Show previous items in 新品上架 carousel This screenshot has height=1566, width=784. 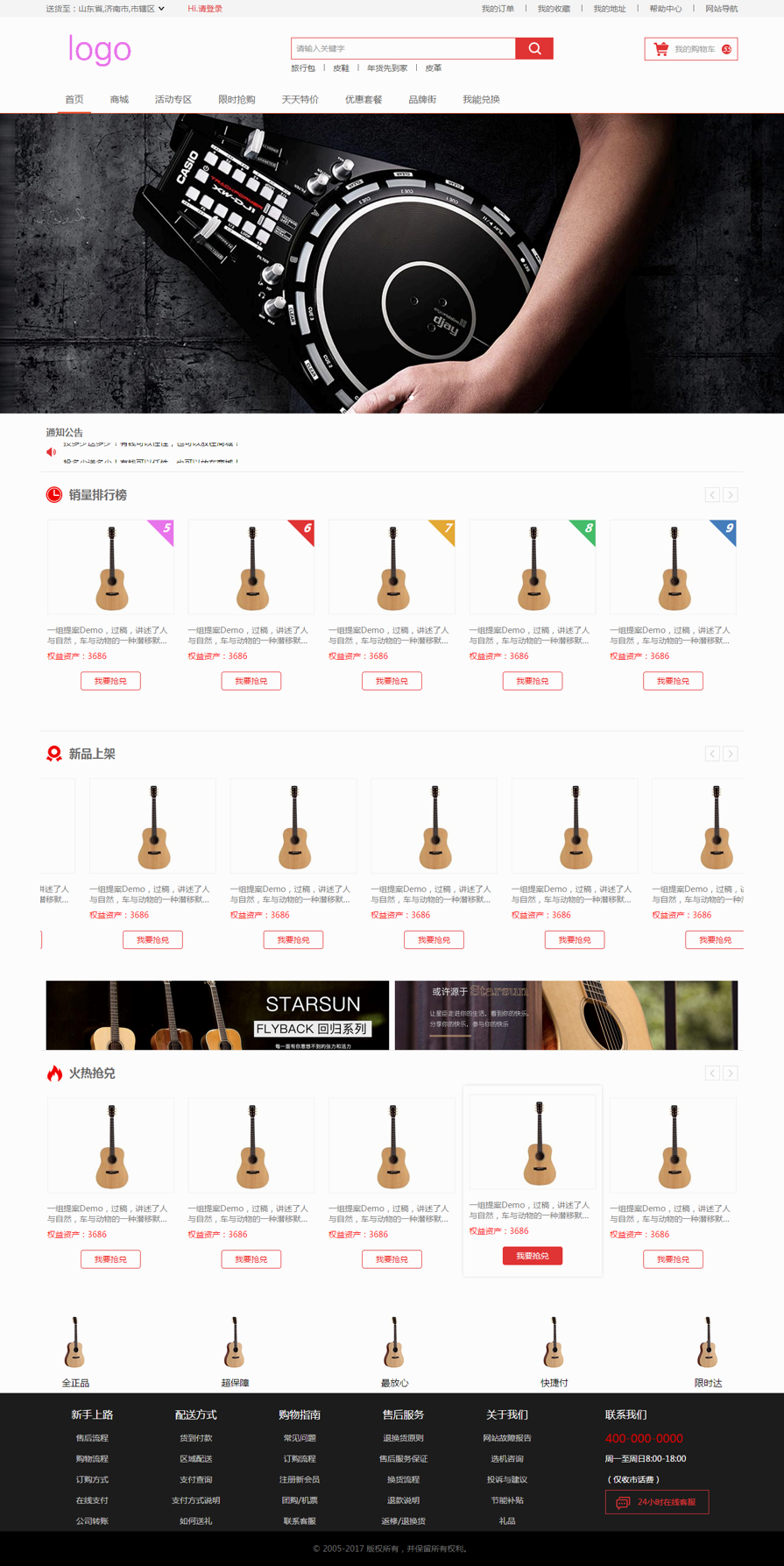[713, 754]
